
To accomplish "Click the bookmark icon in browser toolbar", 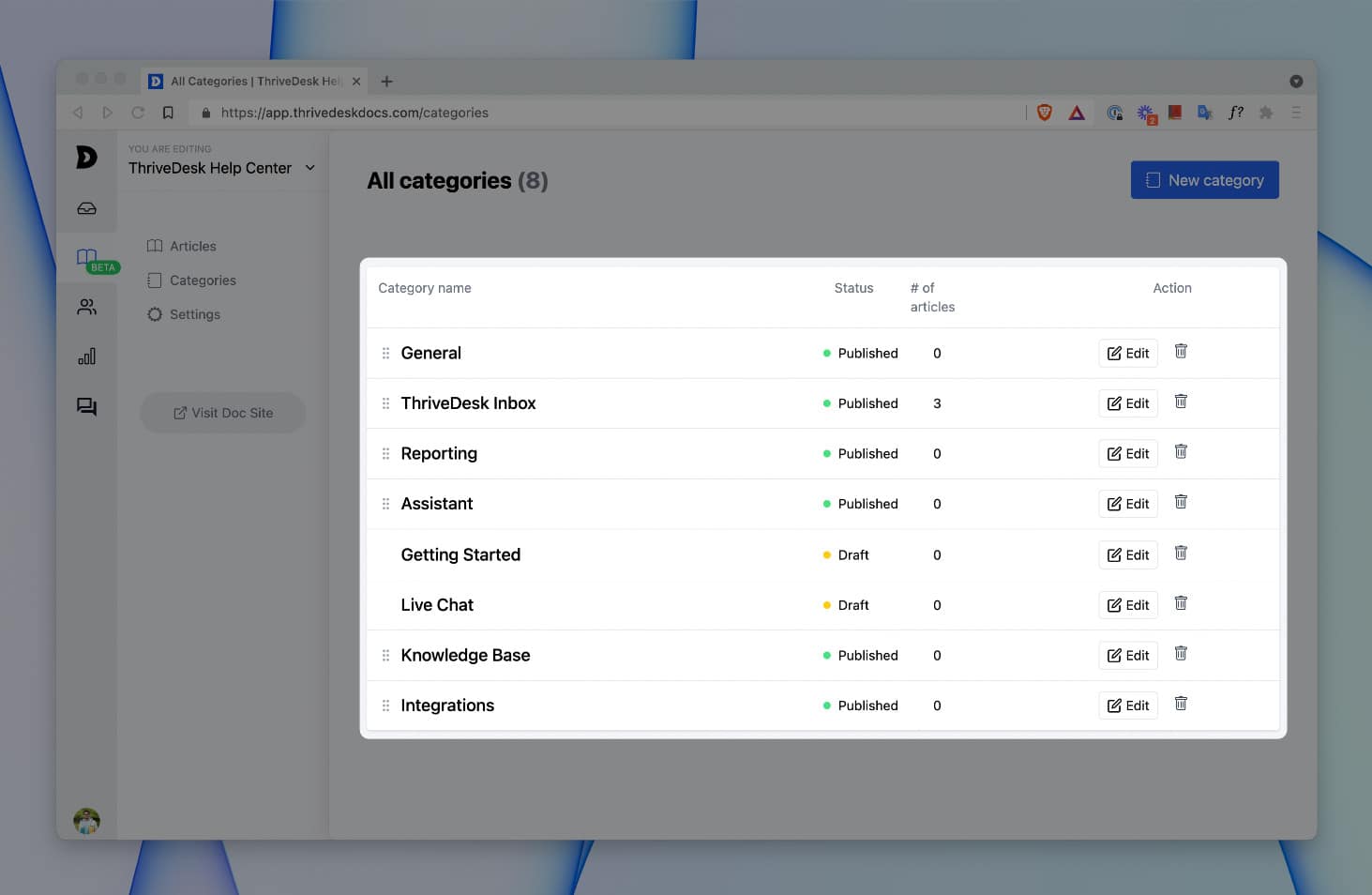I will click(x=168, y=113).
